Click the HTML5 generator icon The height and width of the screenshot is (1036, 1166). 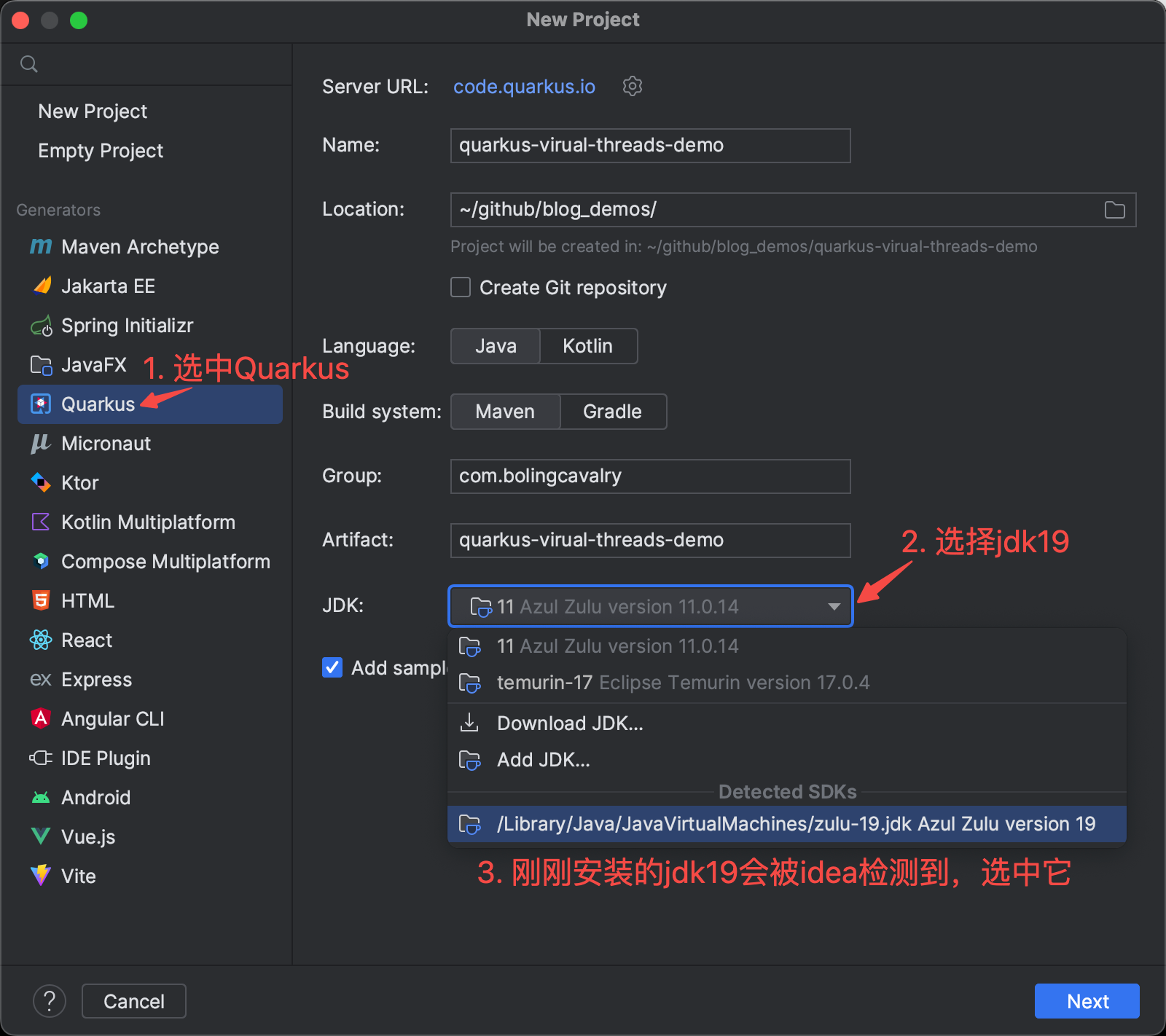pos(41,600)
